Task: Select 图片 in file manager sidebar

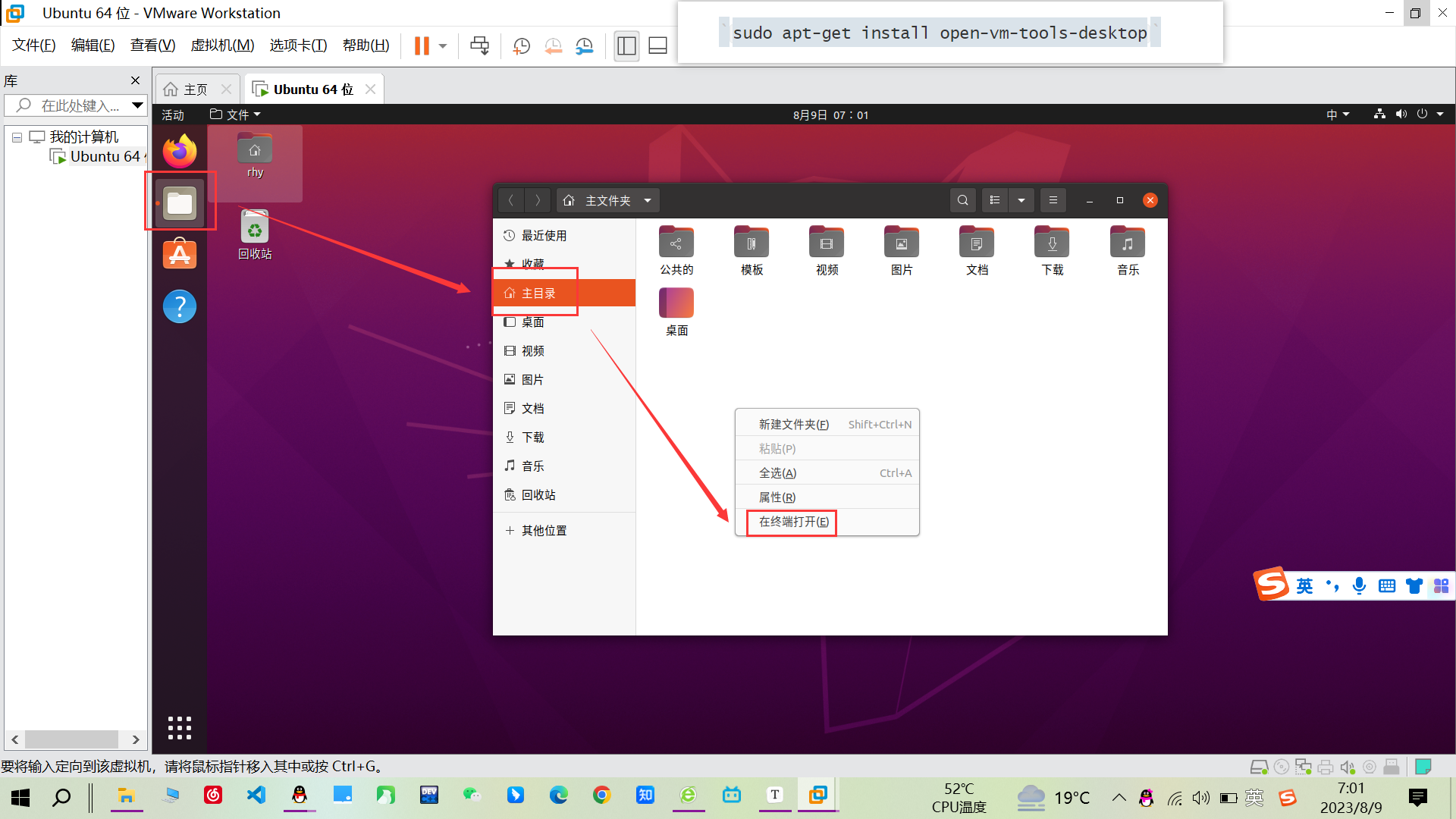Action: tap(564, 379)
